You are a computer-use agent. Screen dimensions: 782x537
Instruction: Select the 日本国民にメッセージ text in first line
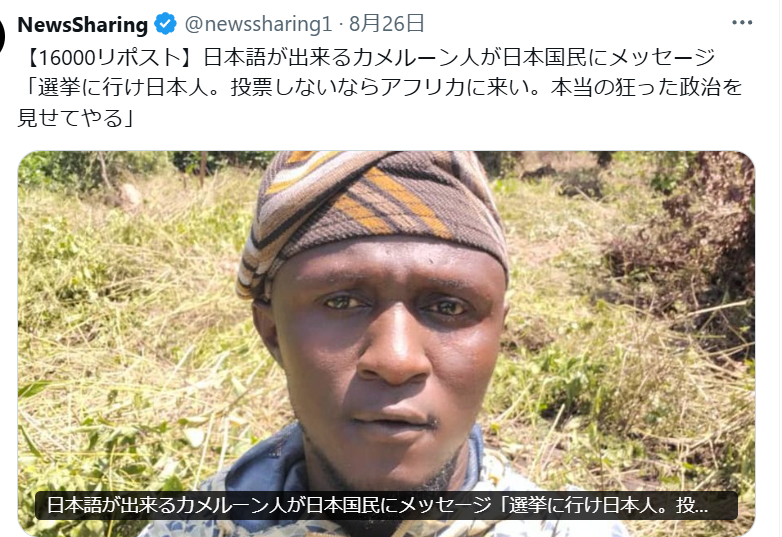[x=609, y=57]
